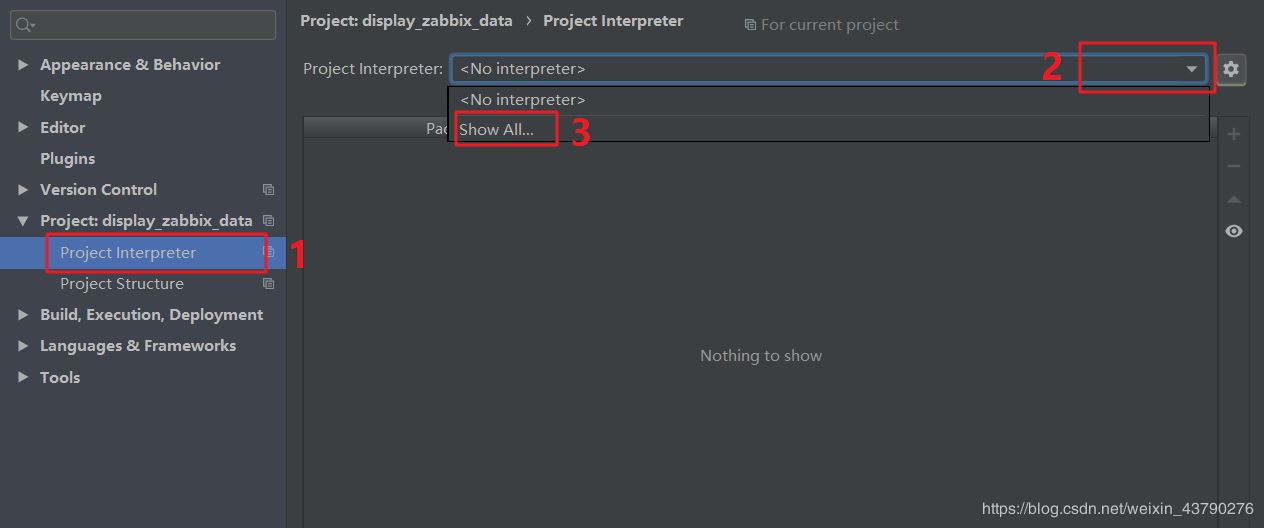The image size is (1264, 528).
Task: Click the search magnifier icon in settings
Action: click(25, 25)
